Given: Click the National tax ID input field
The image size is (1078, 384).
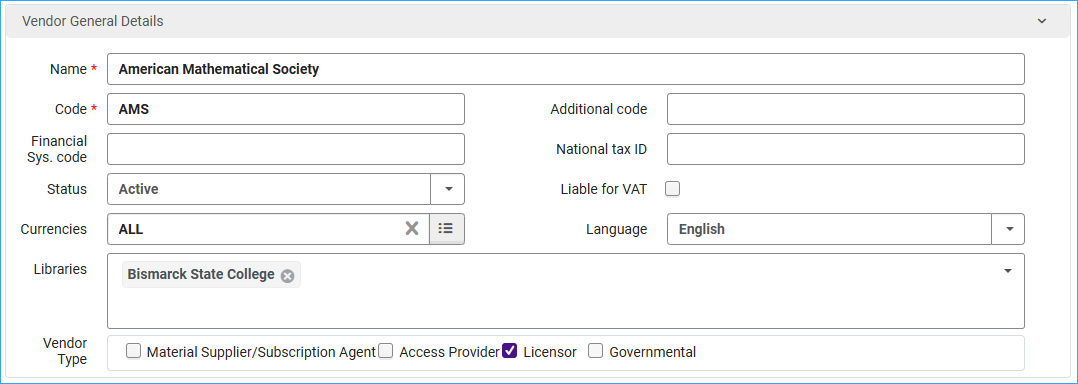Looking at the screenshot, I should point(846,149).
